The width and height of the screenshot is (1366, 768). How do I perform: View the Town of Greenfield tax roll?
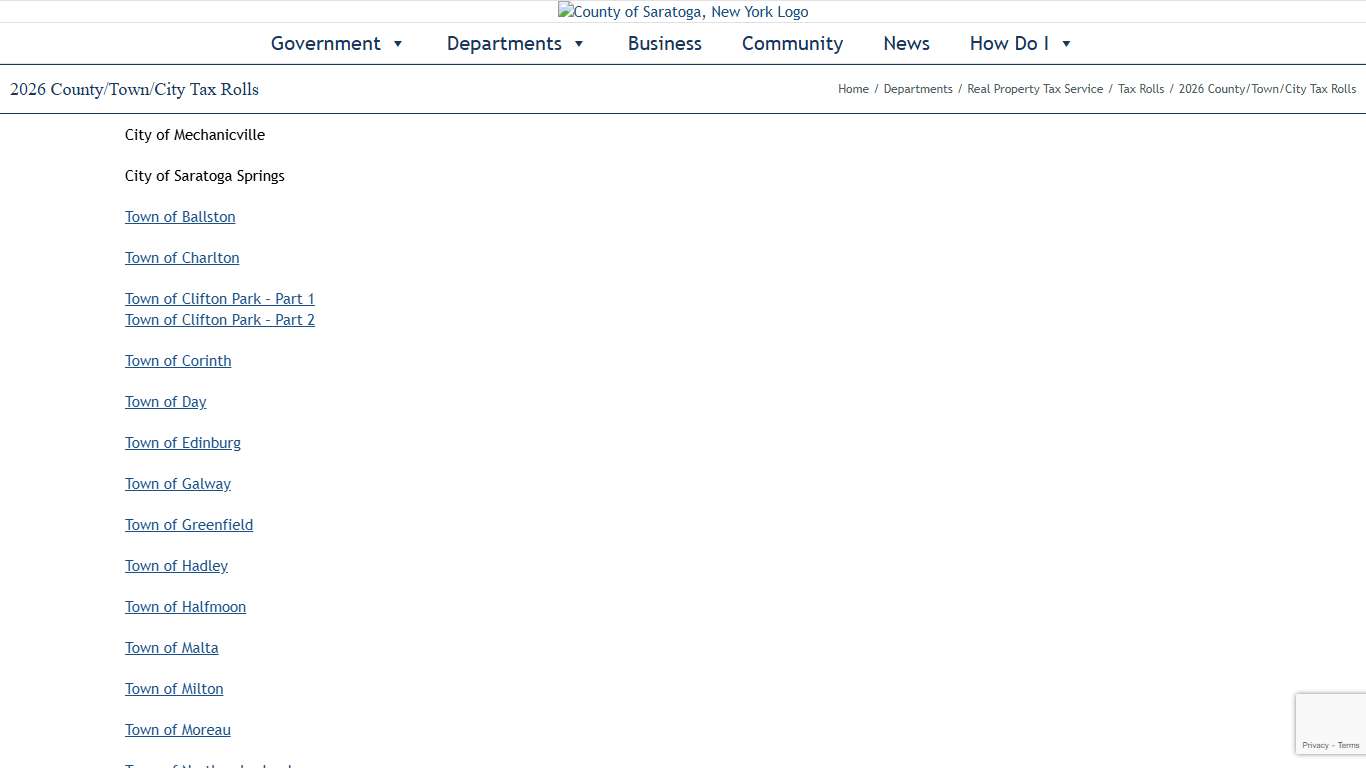[189, 525]
